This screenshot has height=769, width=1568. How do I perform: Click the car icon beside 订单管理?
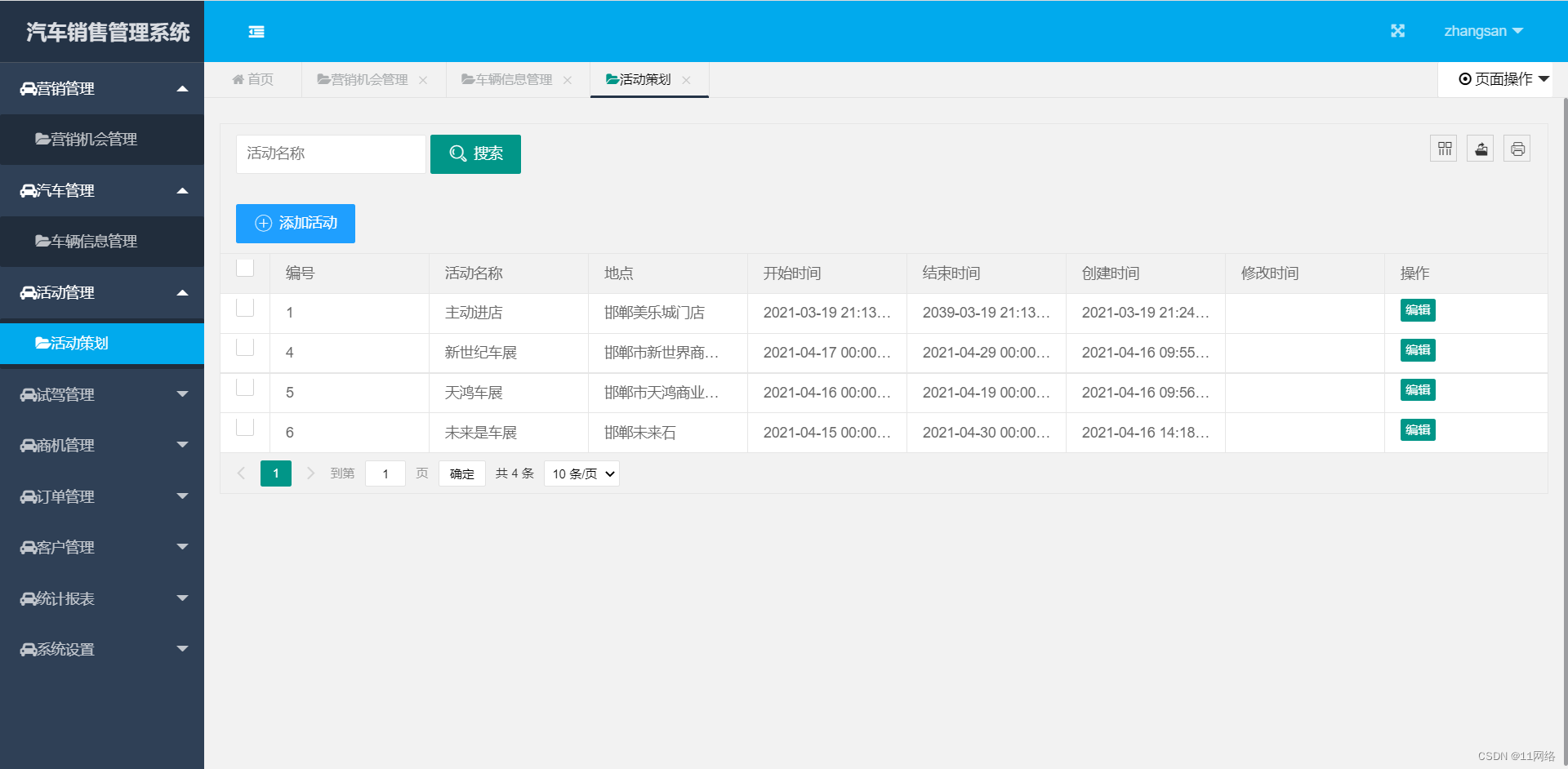[29, 497]
